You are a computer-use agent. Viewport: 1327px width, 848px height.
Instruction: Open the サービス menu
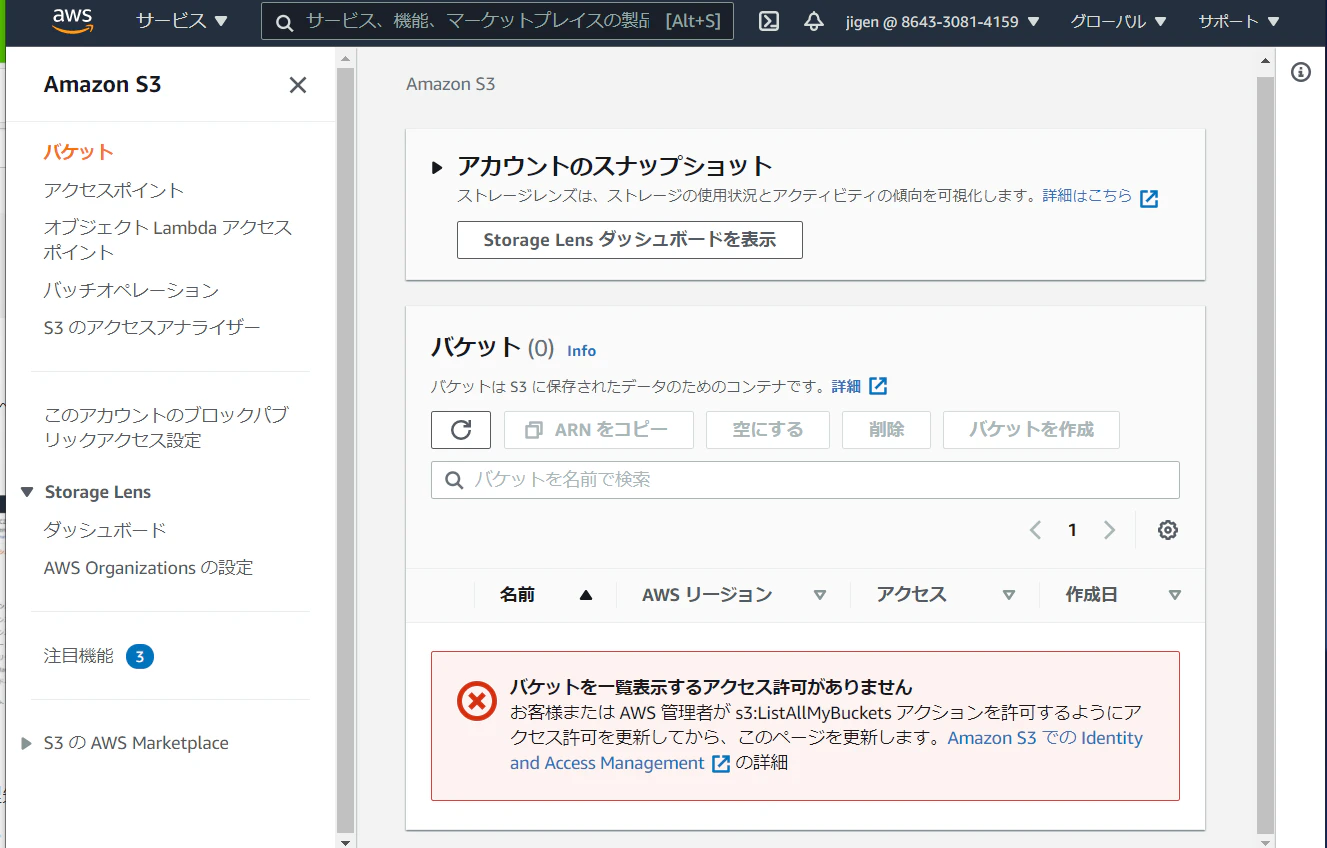click(182, 21)
